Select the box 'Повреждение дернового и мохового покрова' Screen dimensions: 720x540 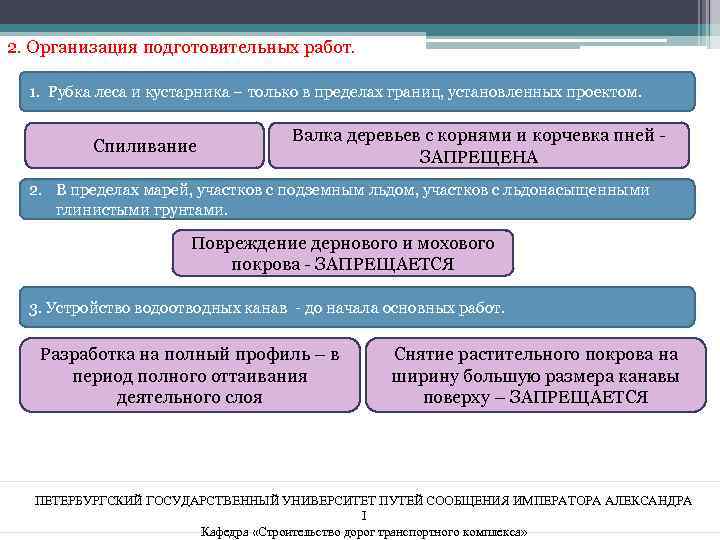[x=343, y=253]
